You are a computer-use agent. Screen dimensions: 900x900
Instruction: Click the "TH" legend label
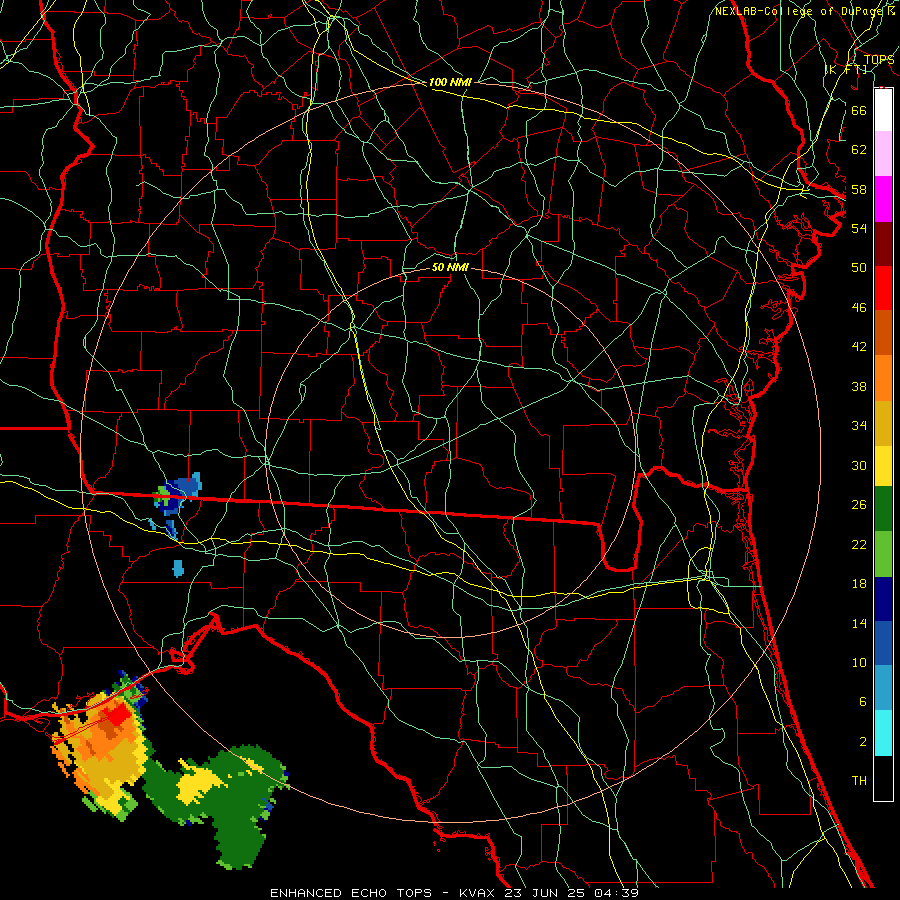click(859, 781)
